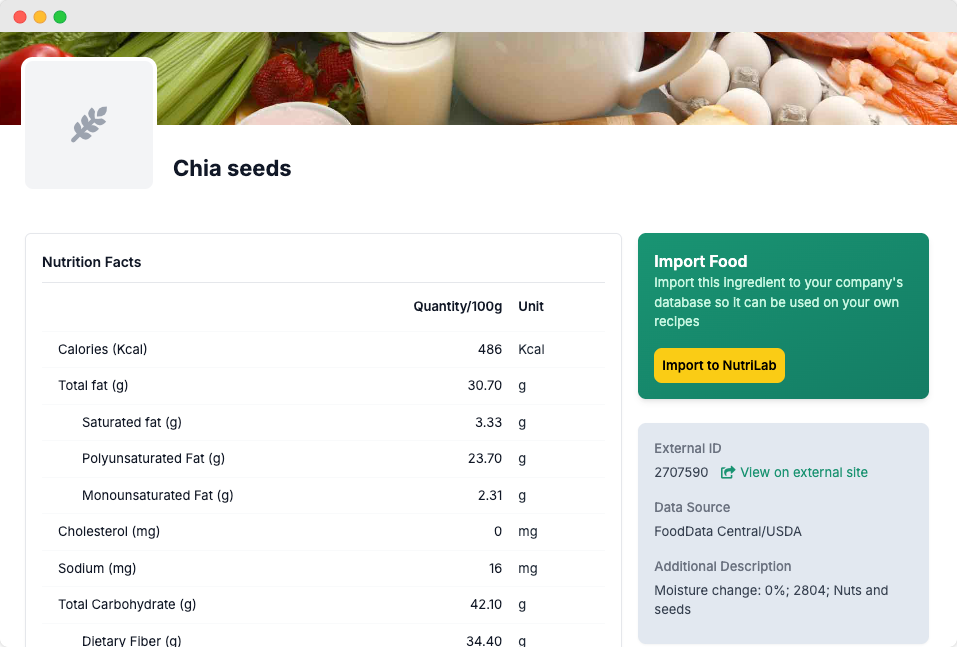Click the Unit column header

click(531, 306)
